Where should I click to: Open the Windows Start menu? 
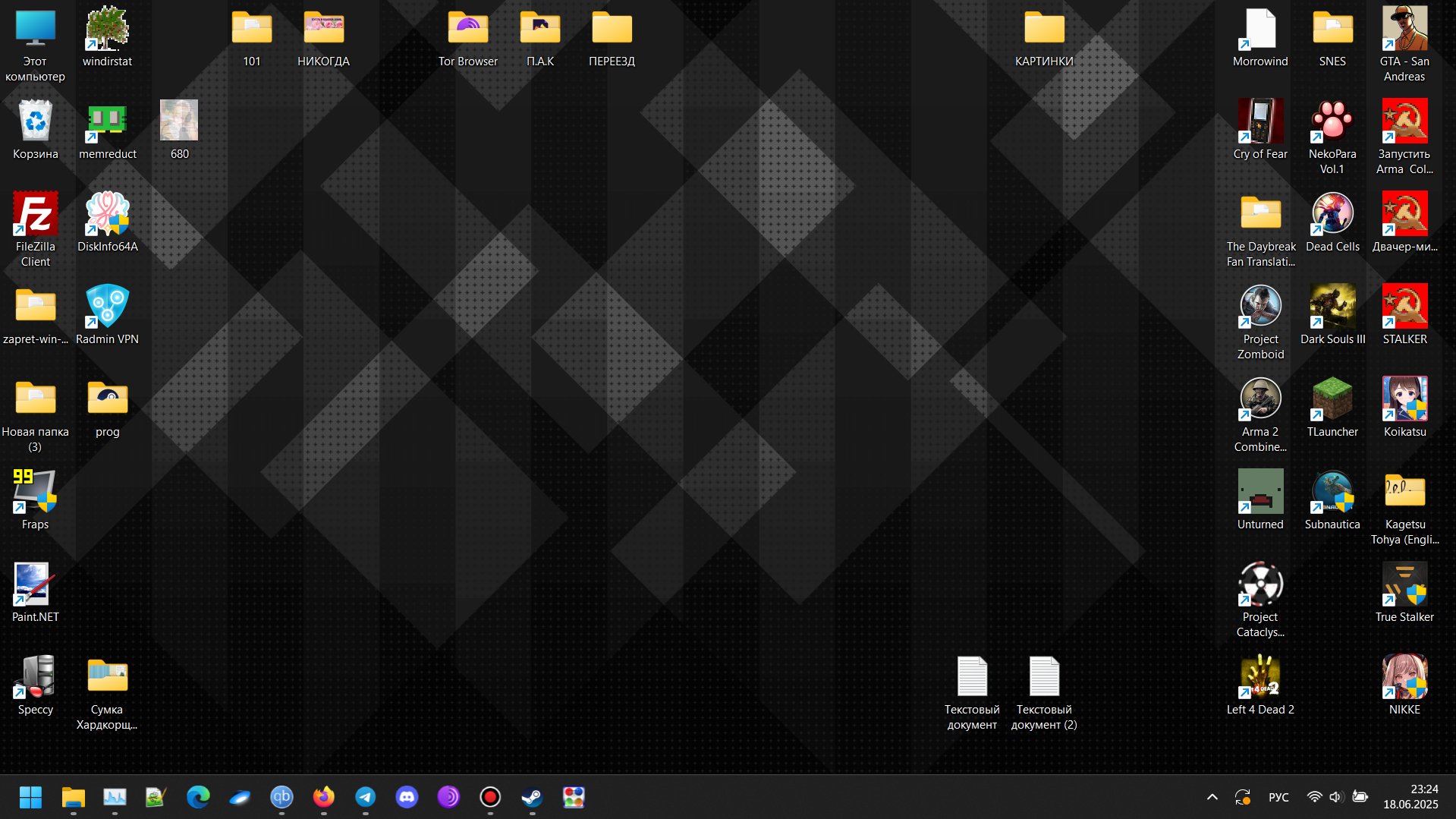coord(30,797)
